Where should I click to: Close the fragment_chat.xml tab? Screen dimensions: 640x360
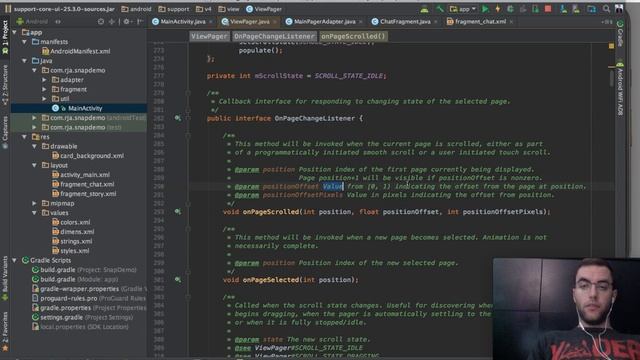tap(511, 22)
